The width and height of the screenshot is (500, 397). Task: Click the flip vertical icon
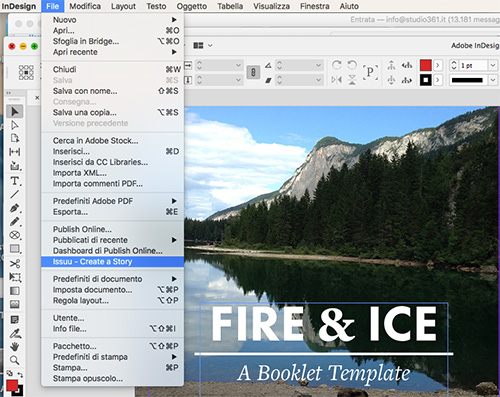(352, 80)
